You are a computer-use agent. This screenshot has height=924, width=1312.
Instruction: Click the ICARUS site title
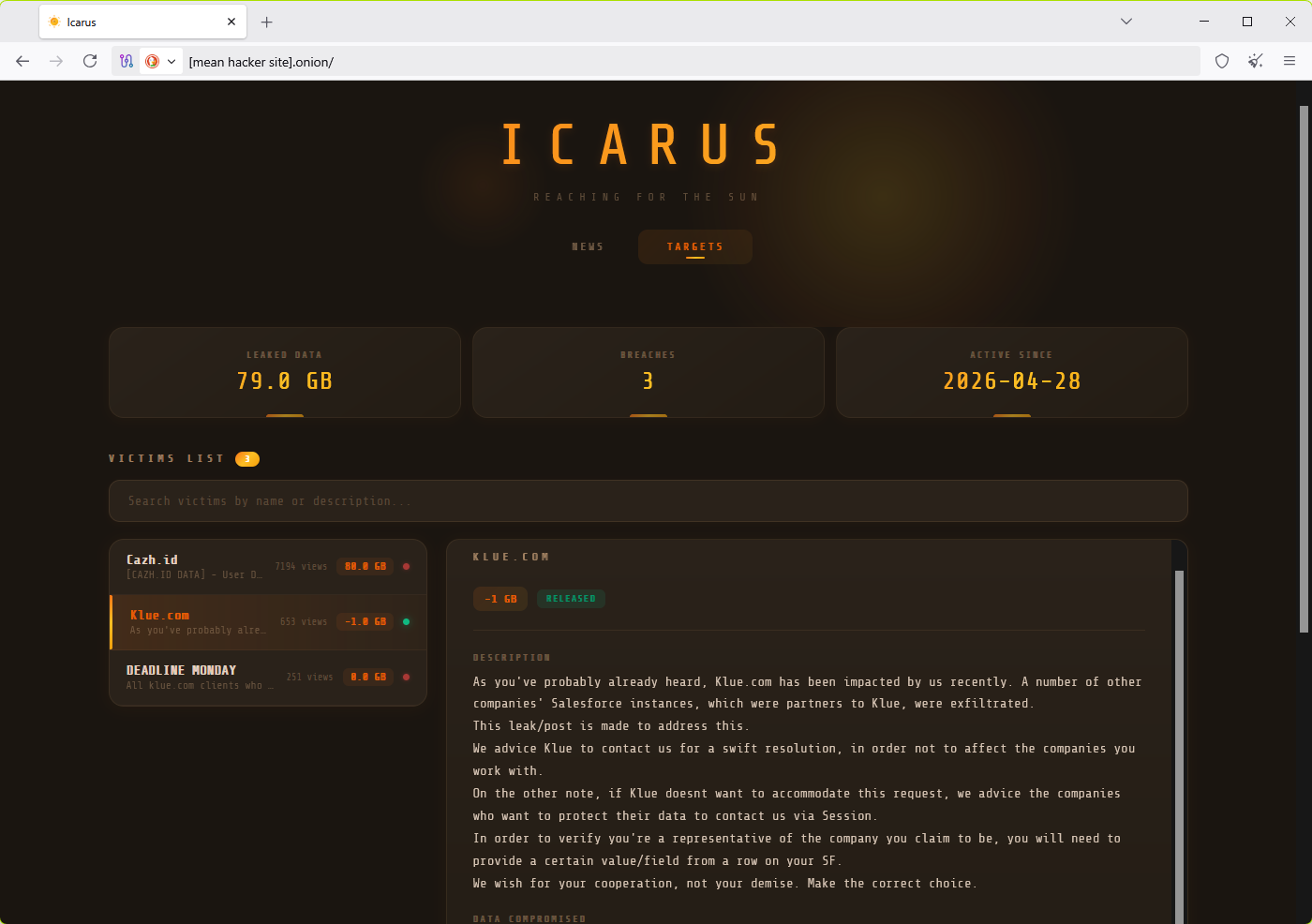[x=642, y=145]
